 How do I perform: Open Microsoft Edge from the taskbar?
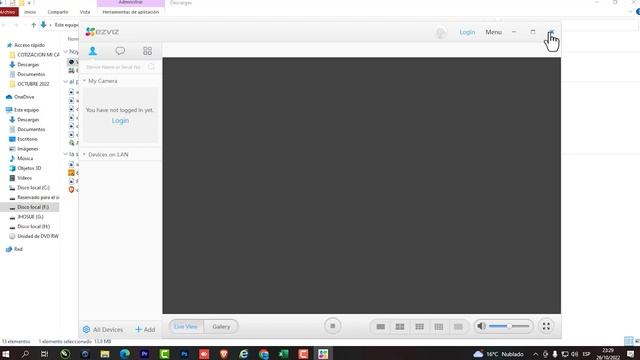[124, 354]
